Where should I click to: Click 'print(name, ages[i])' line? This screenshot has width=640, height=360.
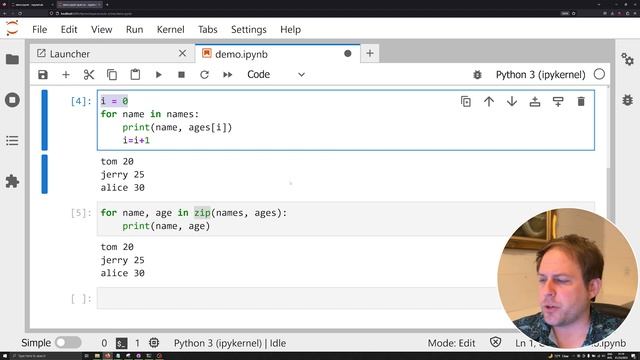click(177, 127)
